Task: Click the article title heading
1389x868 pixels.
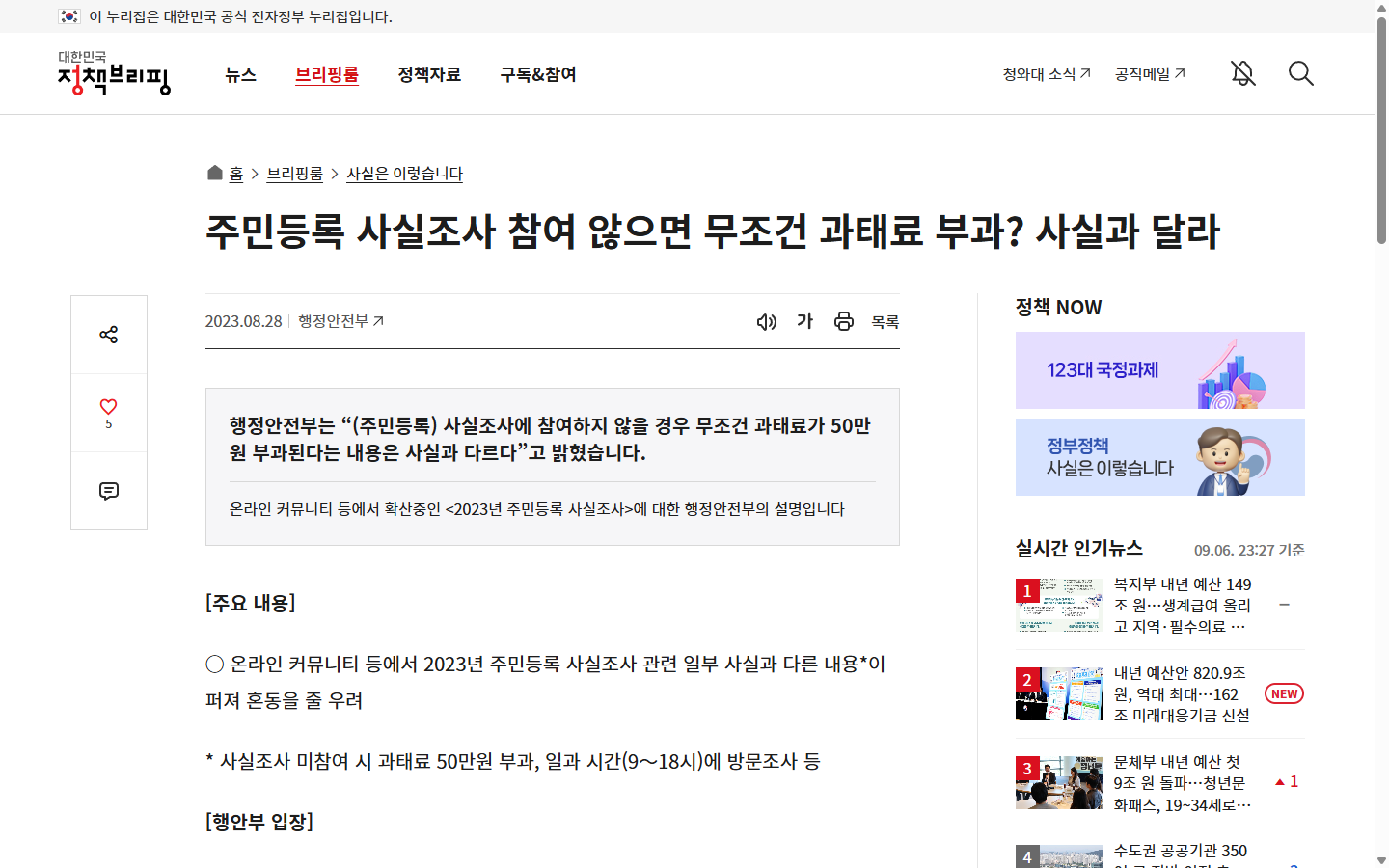Action: [x=713, y=231]
